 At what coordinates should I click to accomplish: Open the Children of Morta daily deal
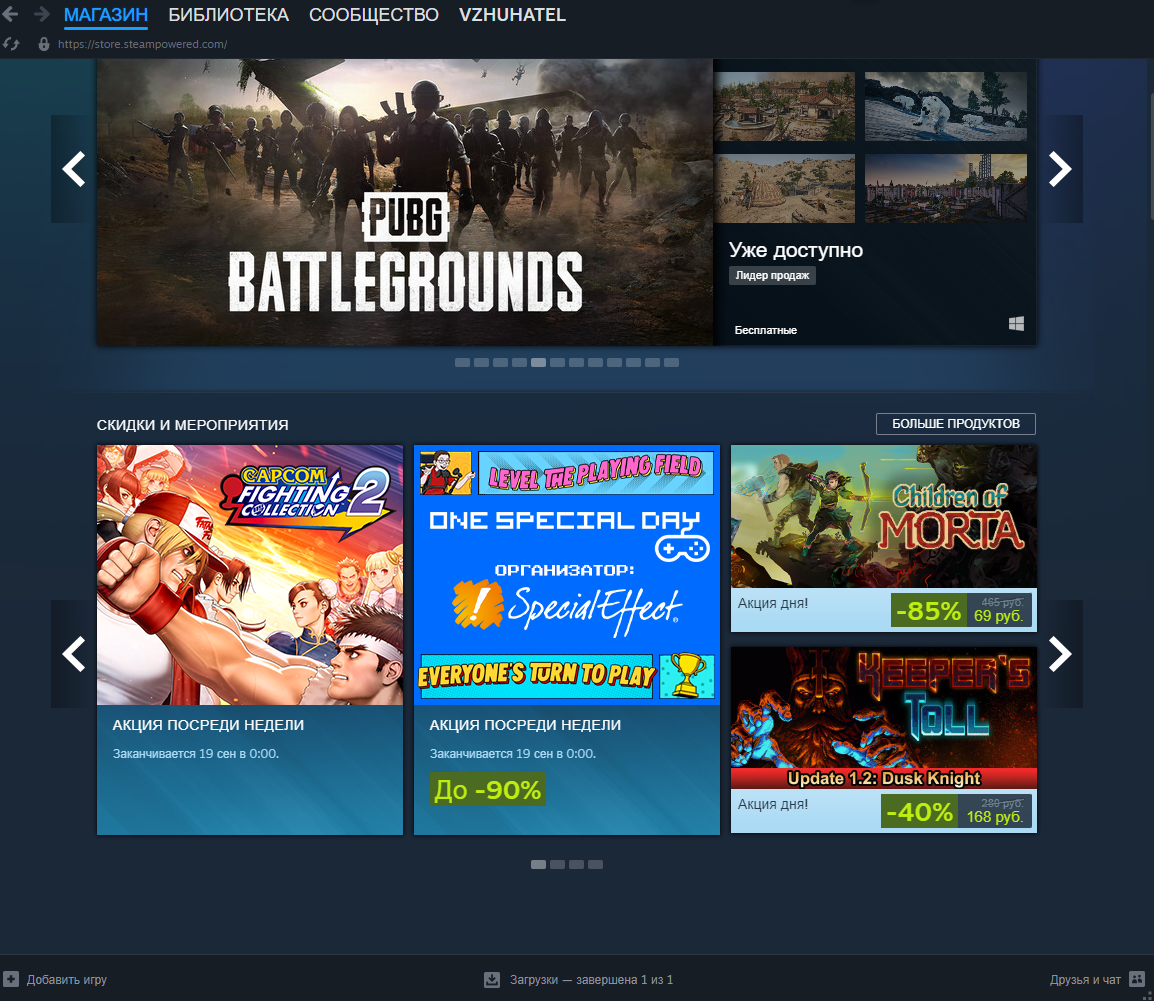[x=884, y=538]
